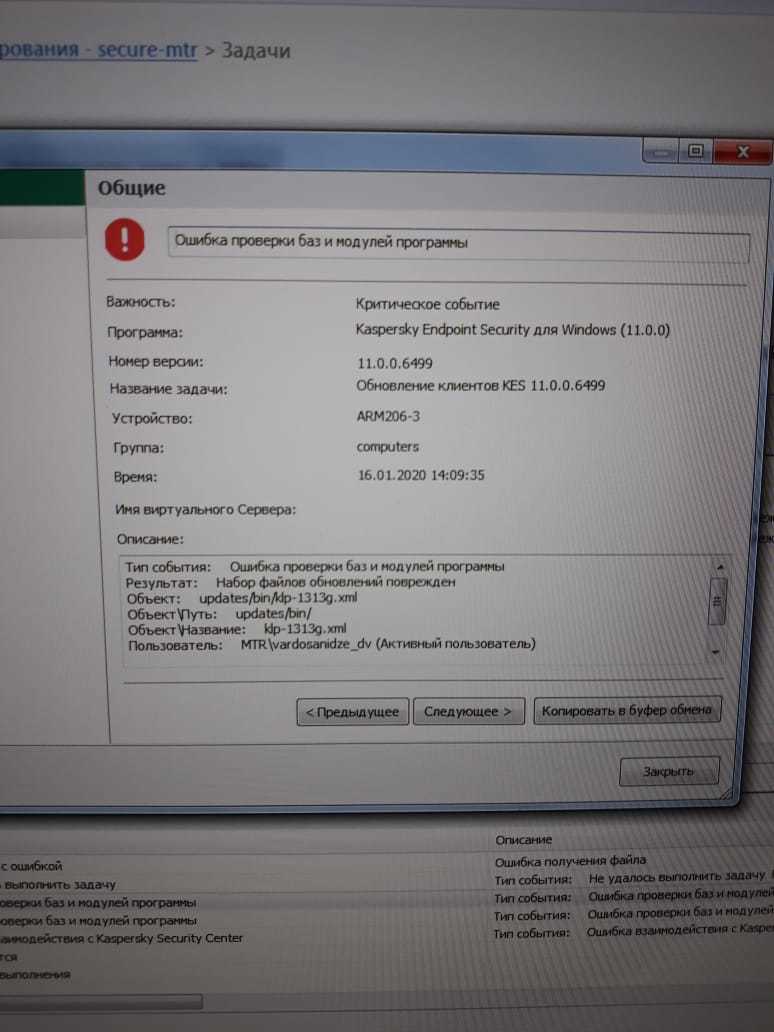Click time value '16.01.2020 14:09:35'

pyautogui.click(x=421, y=475)
